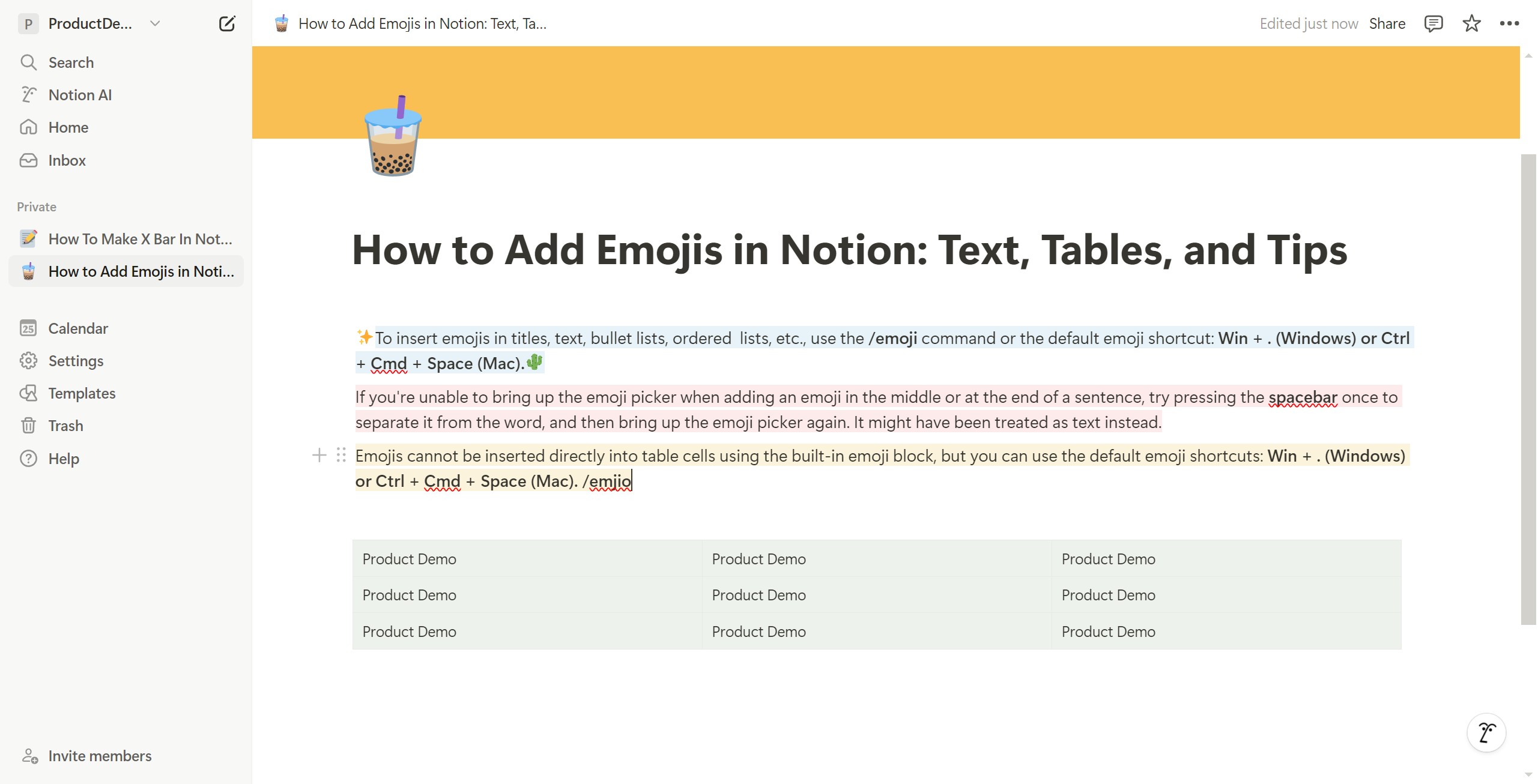Select How to Add Emojis page in sidebar
The image size is (1538, 784).
126,271
